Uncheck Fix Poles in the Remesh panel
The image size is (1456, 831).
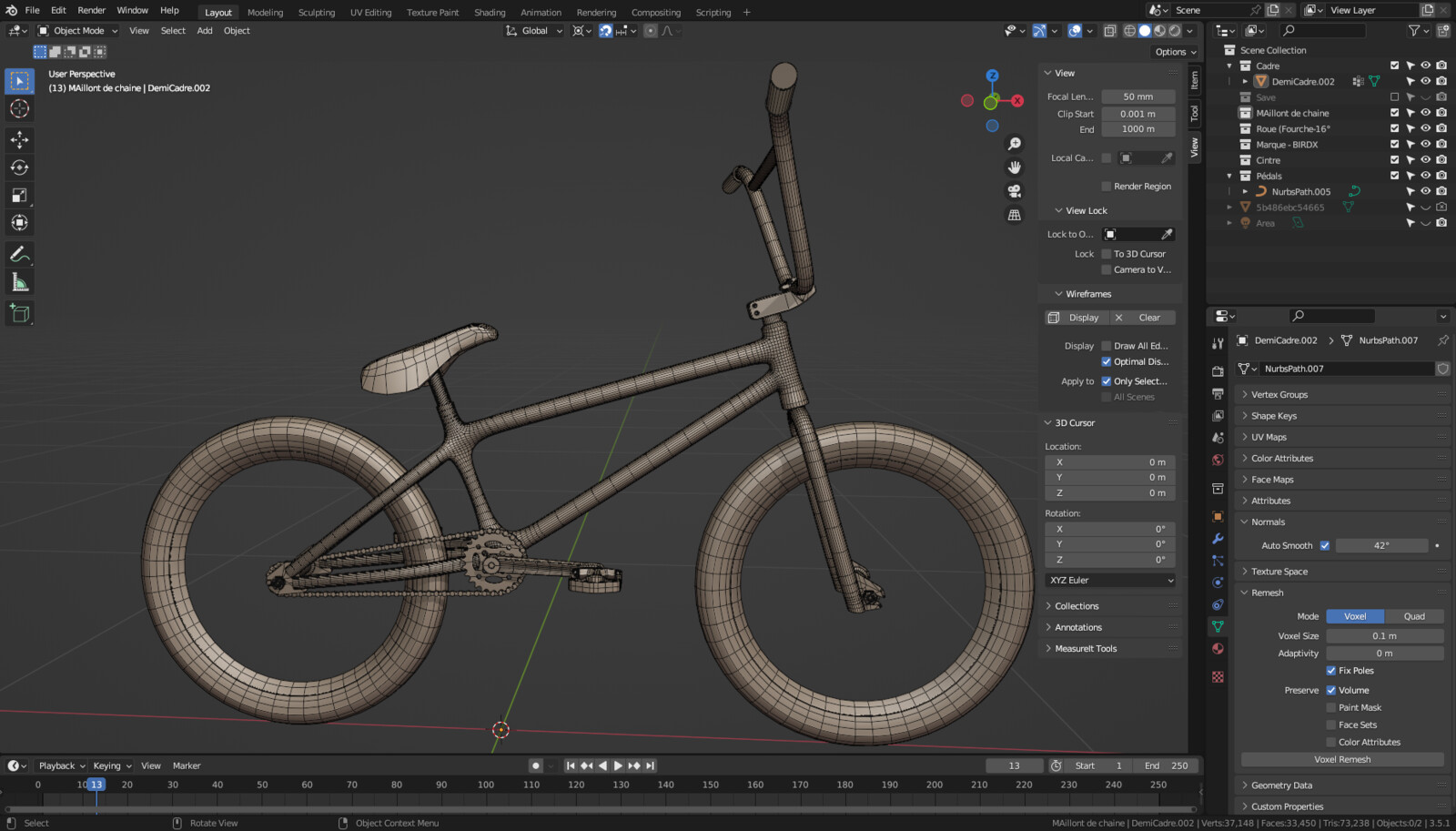(x=1331, y=670)
